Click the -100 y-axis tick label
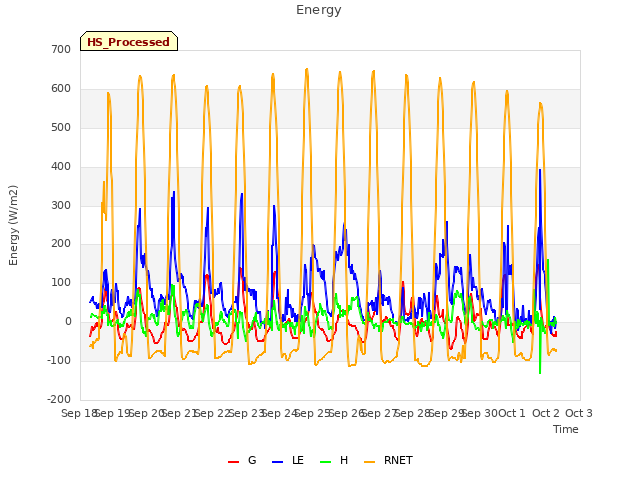The image size is (640, 480). (x=59, y=360)
